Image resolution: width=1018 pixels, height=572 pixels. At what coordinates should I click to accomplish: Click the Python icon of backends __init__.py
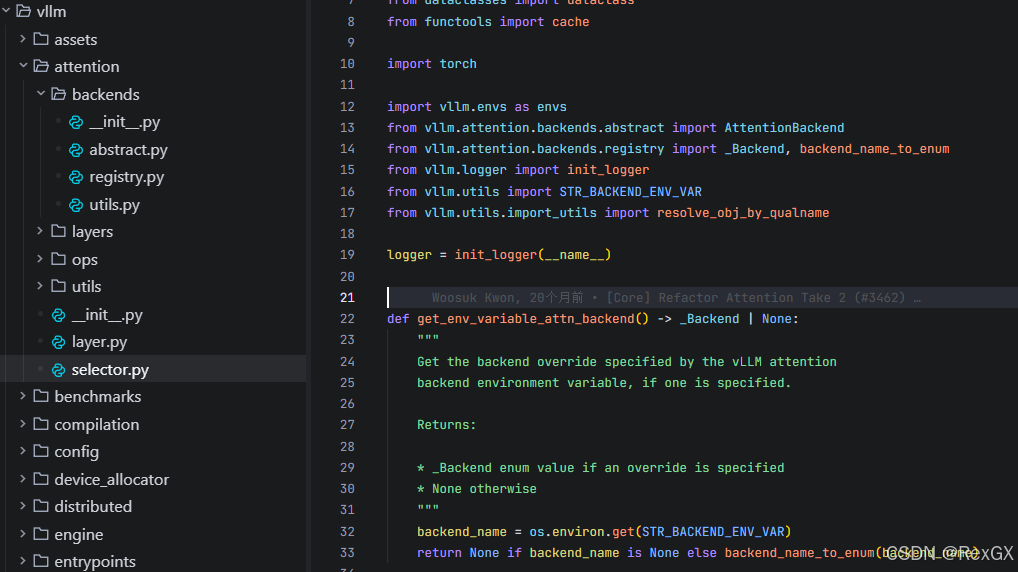click(76, 122)
